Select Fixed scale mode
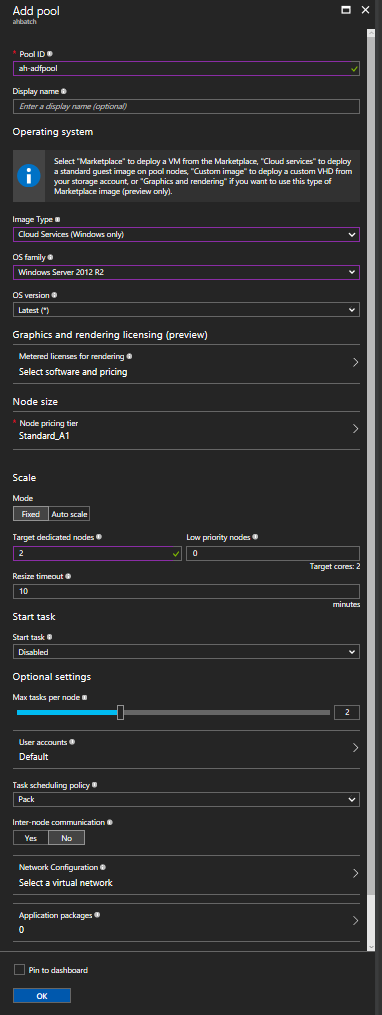Viewport: 382px width, 1015px height. coord(30,515)
